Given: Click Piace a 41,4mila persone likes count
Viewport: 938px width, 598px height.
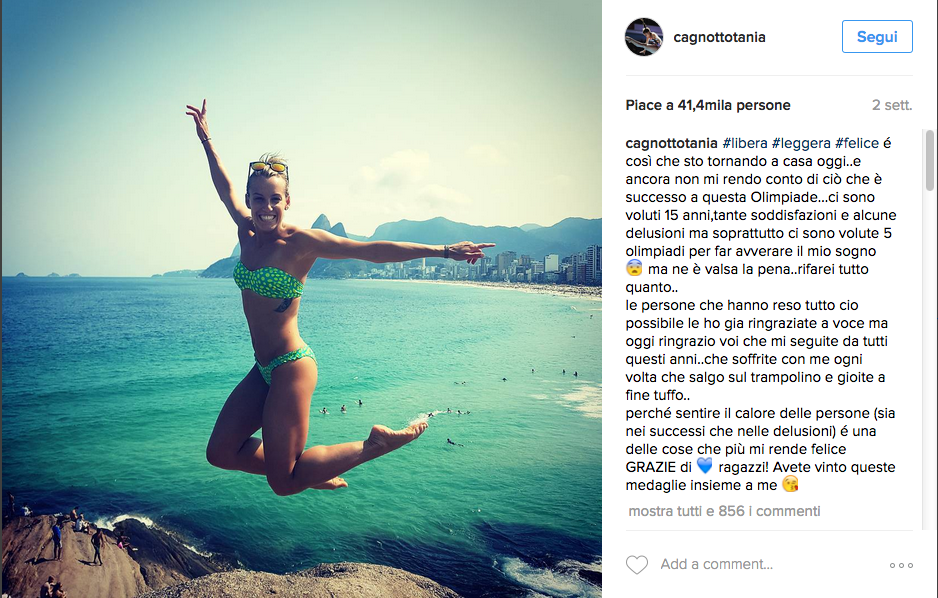Looking at the screenshot, I should click(x=708, y=105).
